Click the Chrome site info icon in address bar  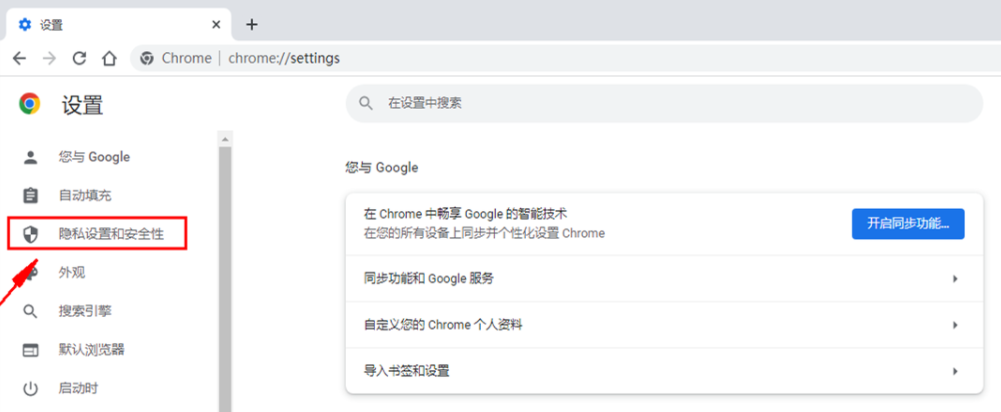click(147, 59)
